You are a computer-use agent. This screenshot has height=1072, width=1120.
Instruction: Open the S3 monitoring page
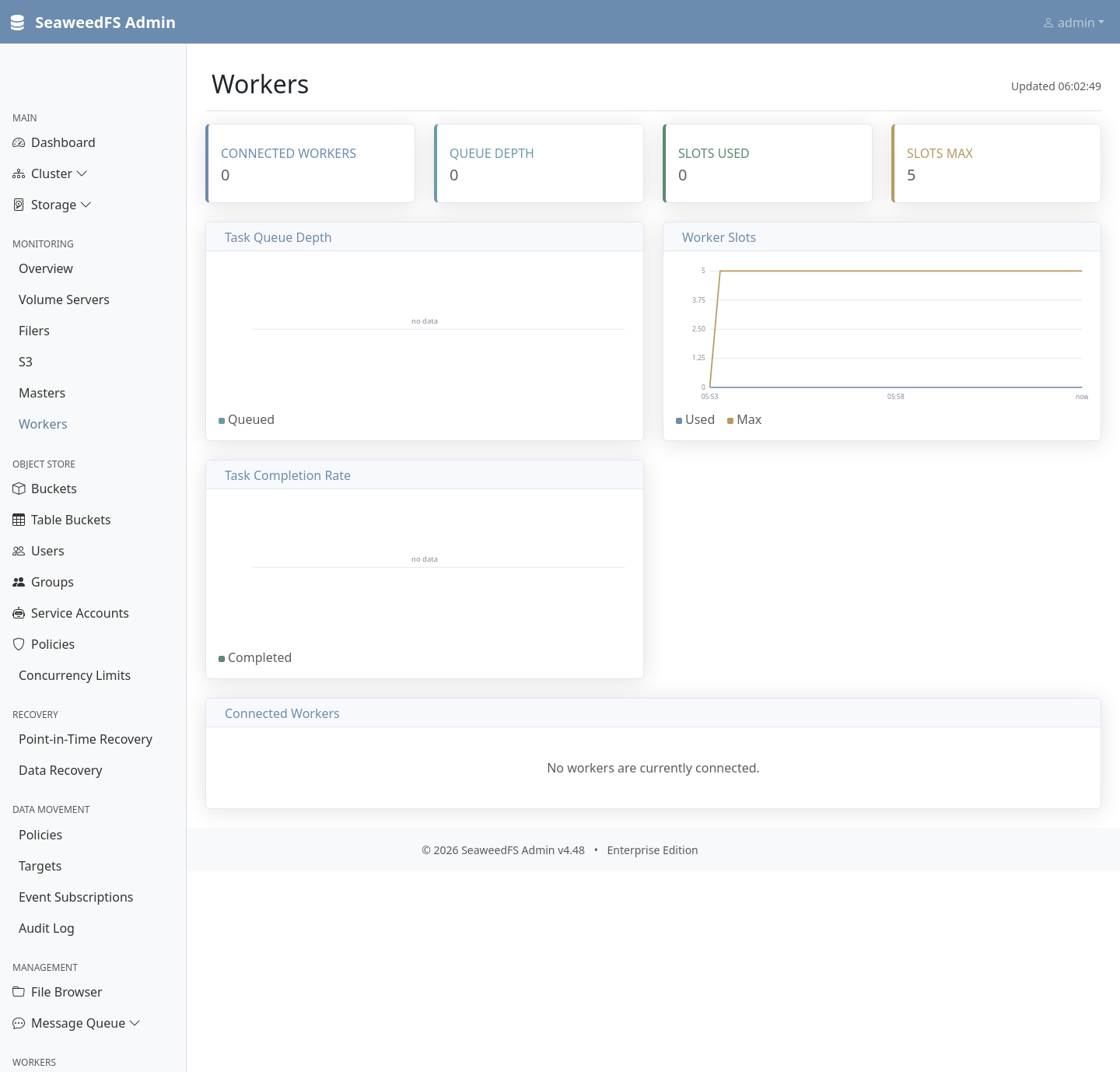26,362
